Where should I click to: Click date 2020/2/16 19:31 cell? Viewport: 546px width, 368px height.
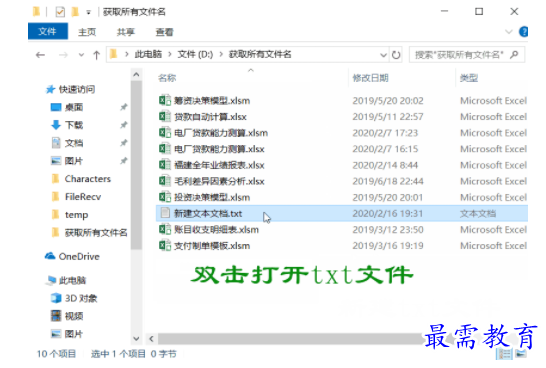(x=388, y=213)
